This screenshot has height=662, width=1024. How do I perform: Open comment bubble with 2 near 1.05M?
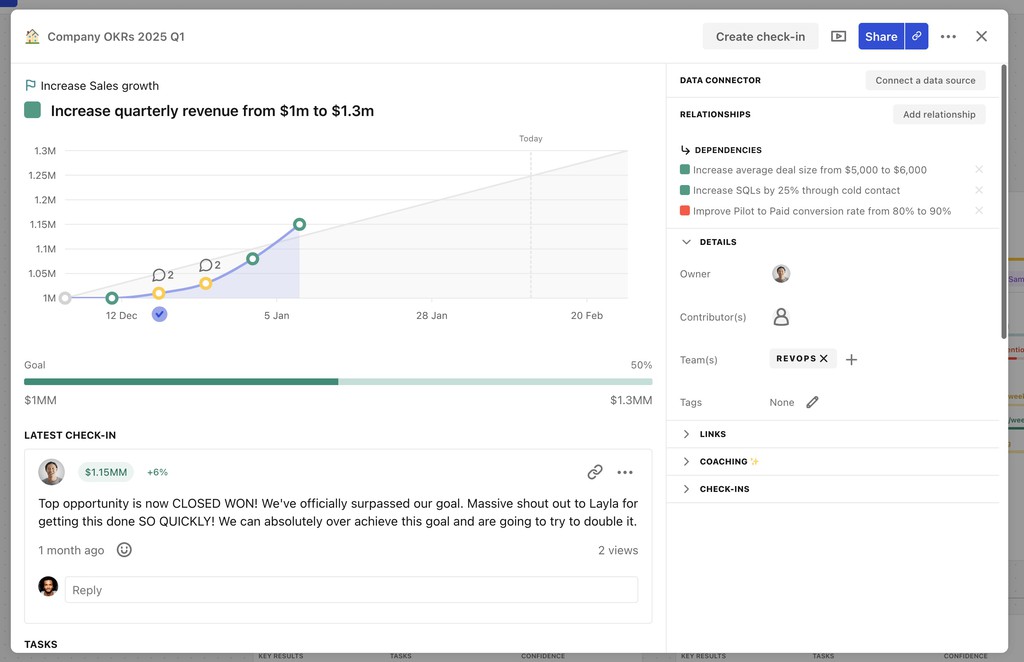(x=163, y=275)
